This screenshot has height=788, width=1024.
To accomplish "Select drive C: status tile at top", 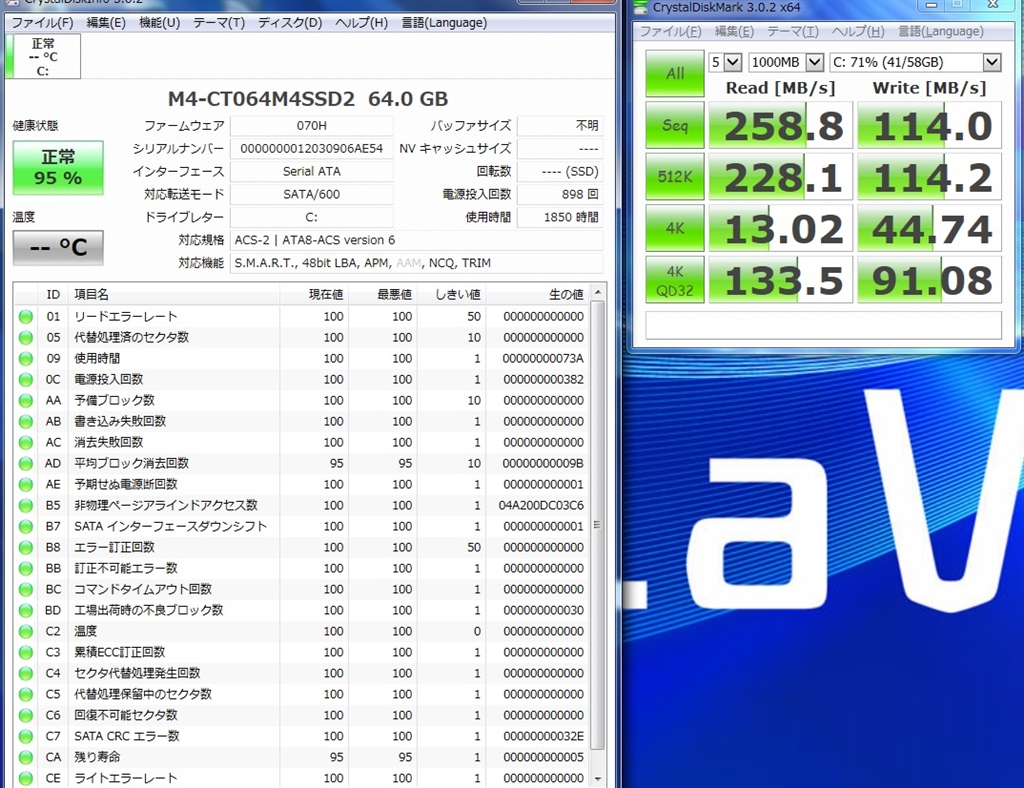I will coord(43,56).
